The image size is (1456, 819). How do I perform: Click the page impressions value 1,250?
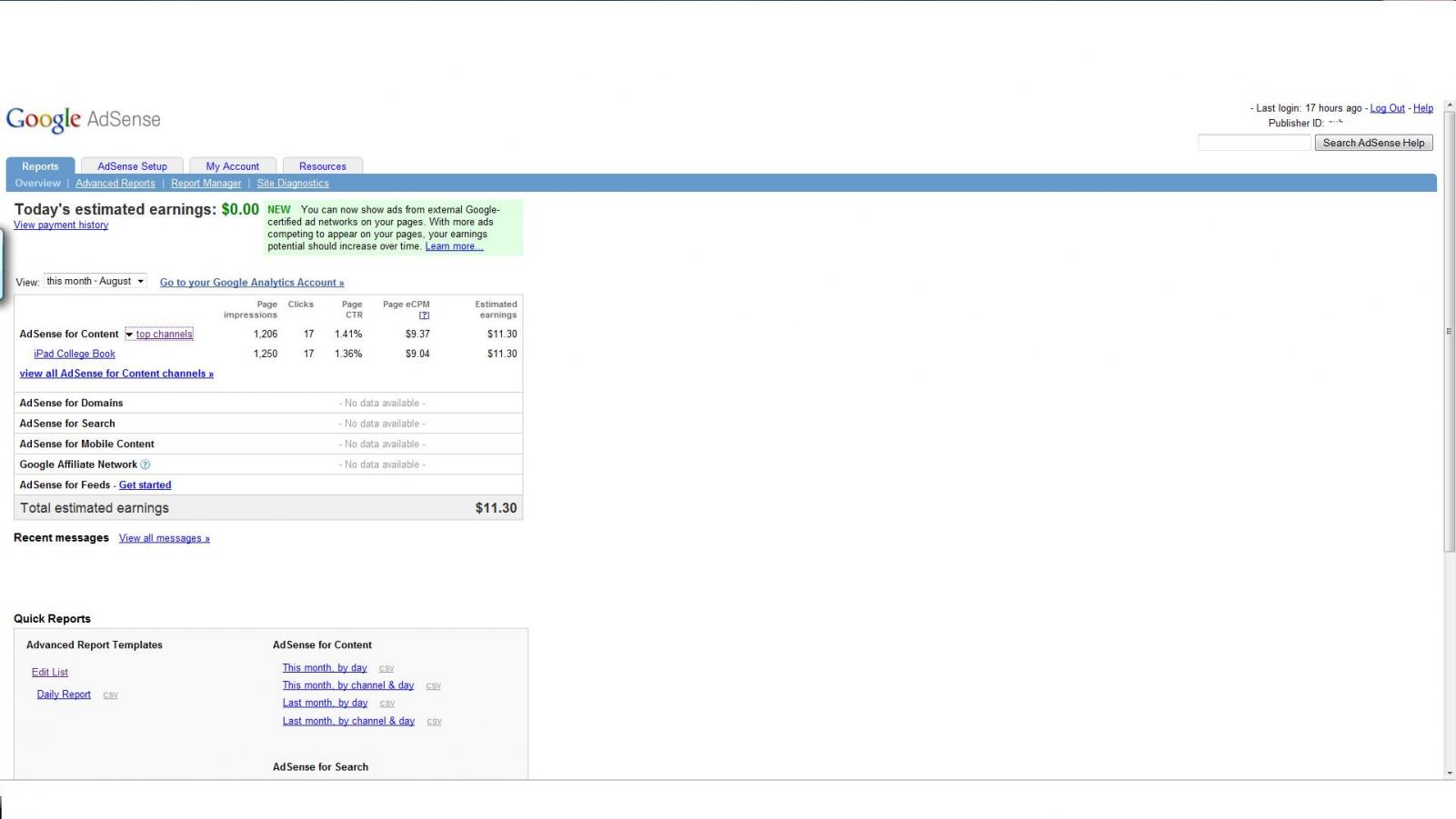pos(266,355)
